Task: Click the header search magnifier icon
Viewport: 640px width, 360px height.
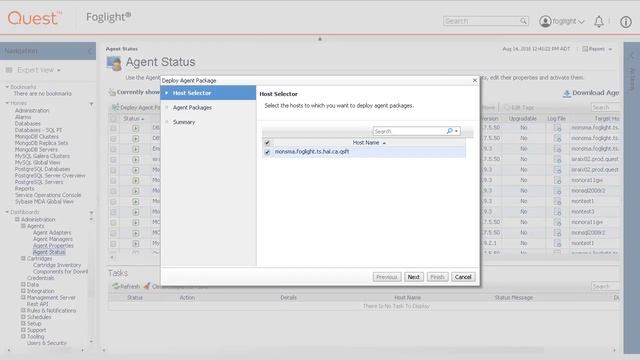Action: click(523, 21)
